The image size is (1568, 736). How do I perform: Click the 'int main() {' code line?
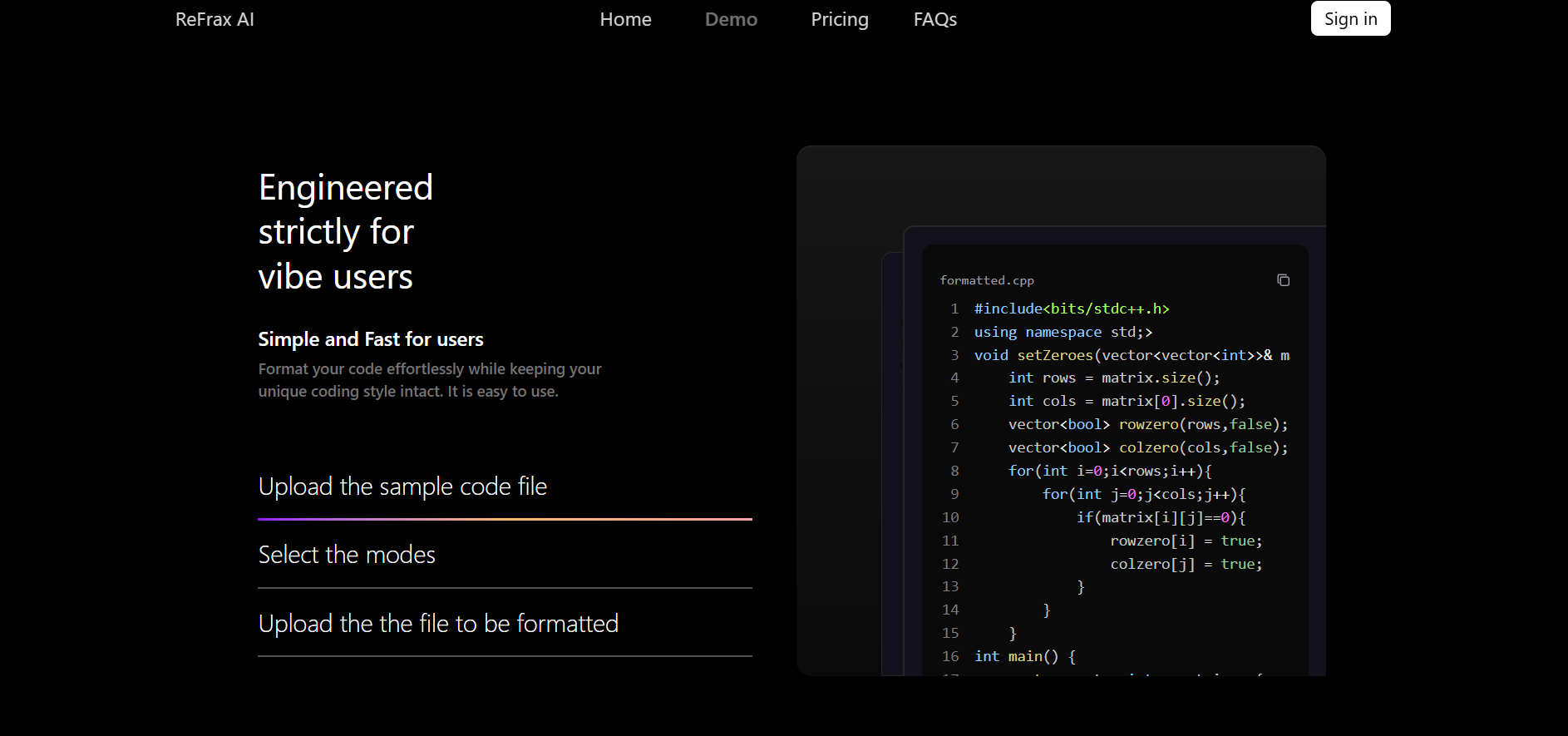pos(1025,656)
